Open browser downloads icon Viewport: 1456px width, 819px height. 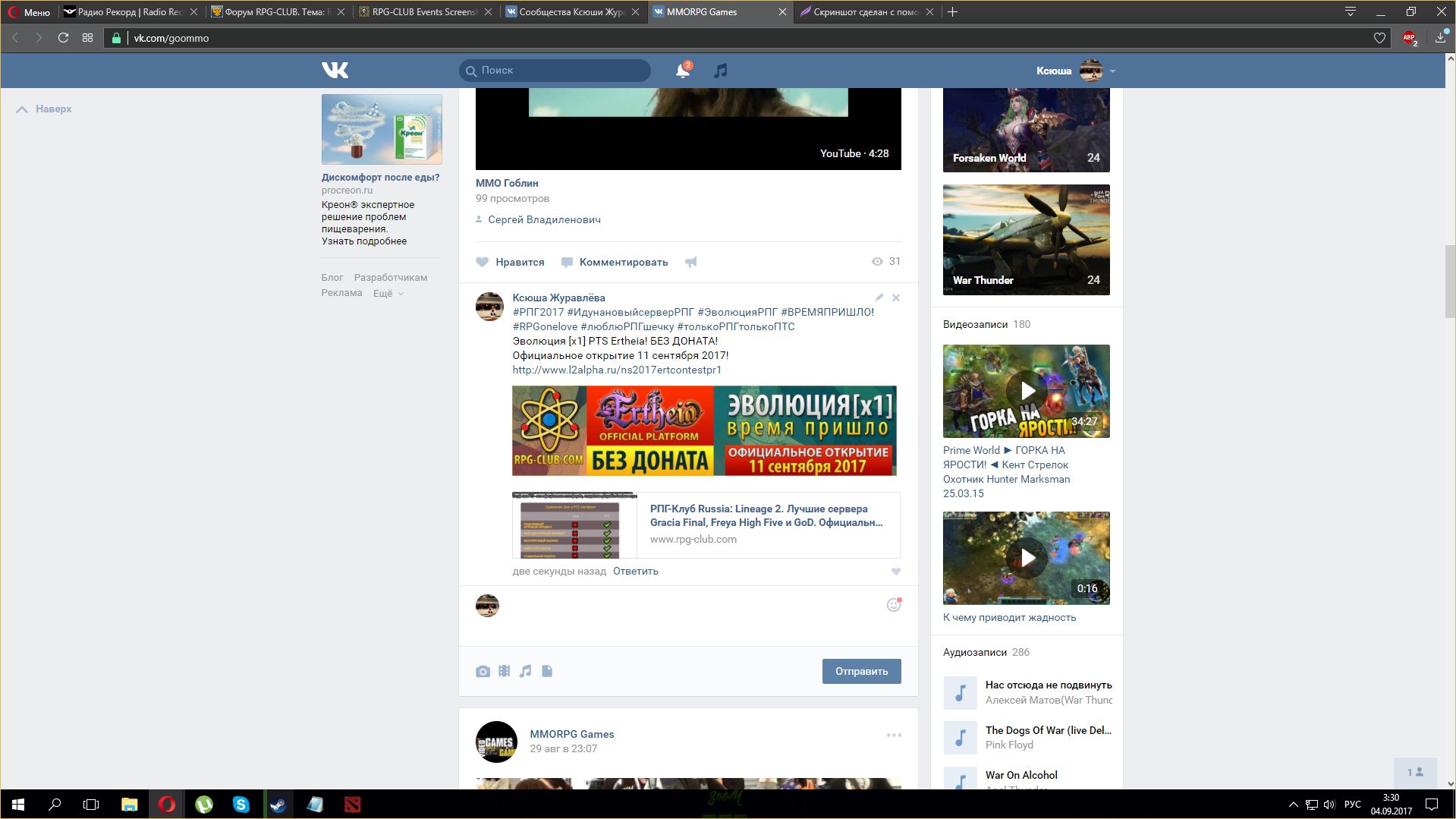click(1440, 37)
